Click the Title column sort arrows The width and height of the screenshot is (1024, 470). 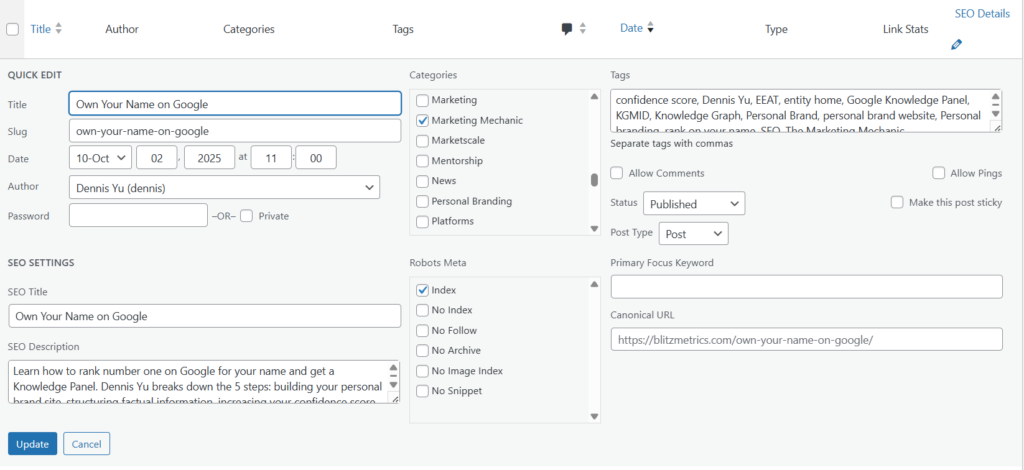(58, 29)
